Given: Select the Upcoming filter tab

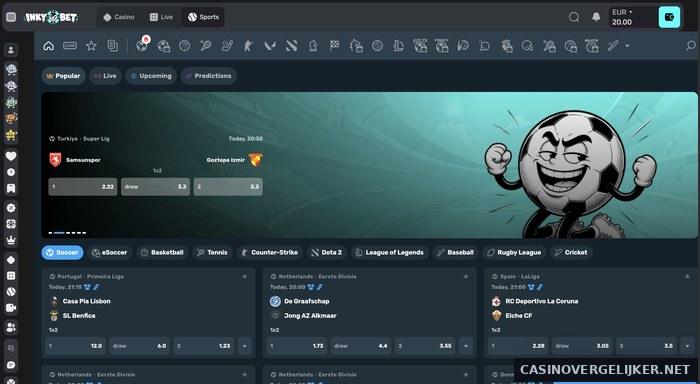Looking at the screenshot, I should pos(151,76).
